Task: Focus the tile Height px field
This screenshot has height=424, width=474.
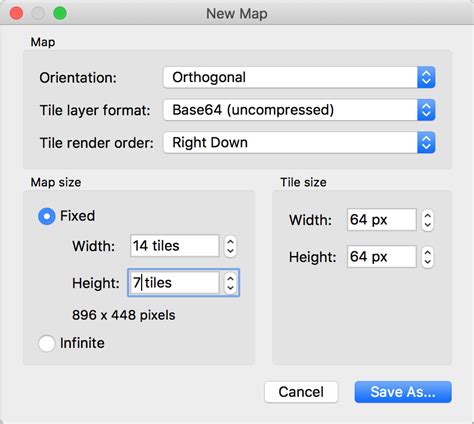Action: pos(382,257)
